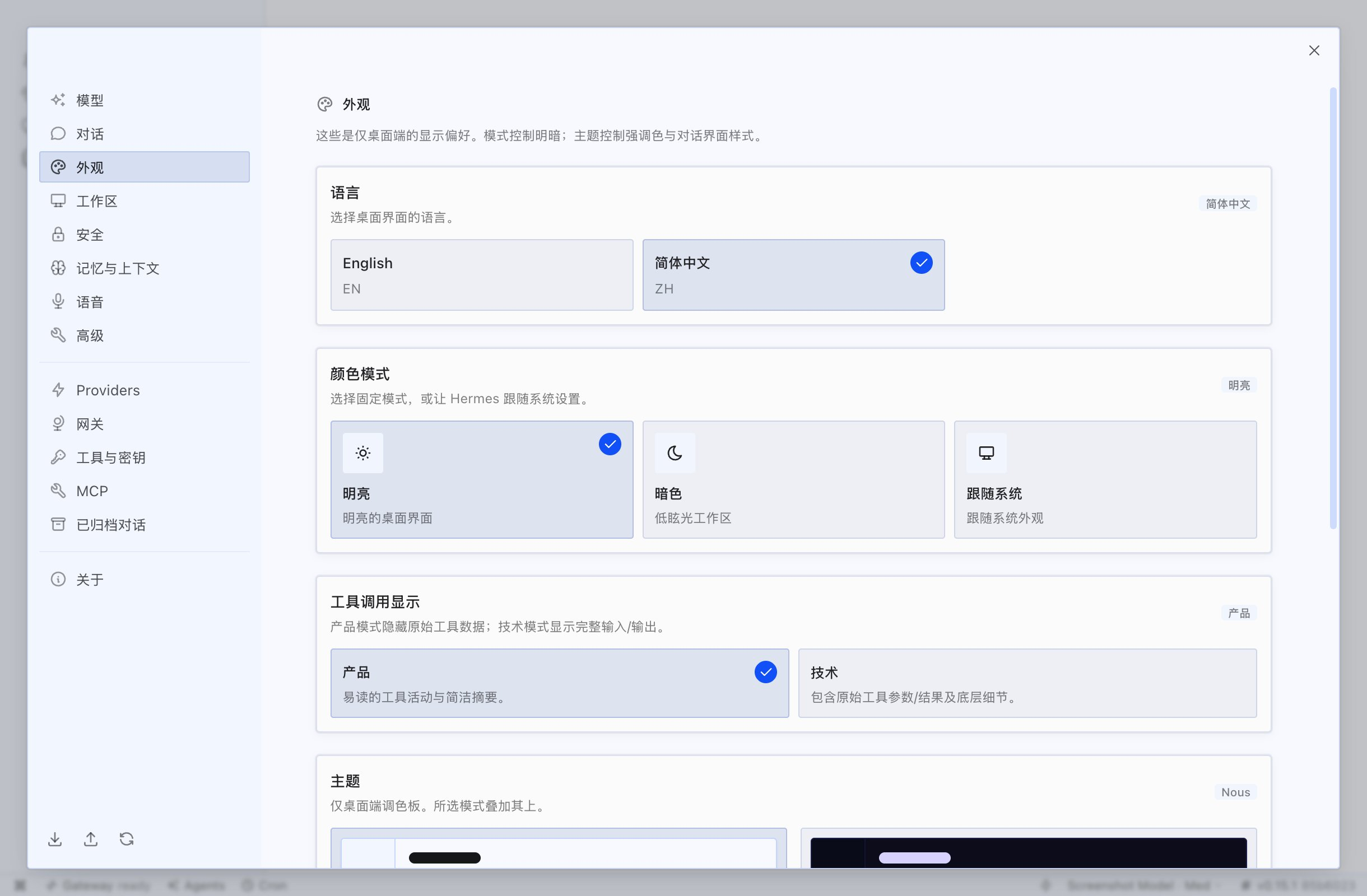The image size is (1367, 896).
Task: Click the 语言 section heading
Action: 345,193
